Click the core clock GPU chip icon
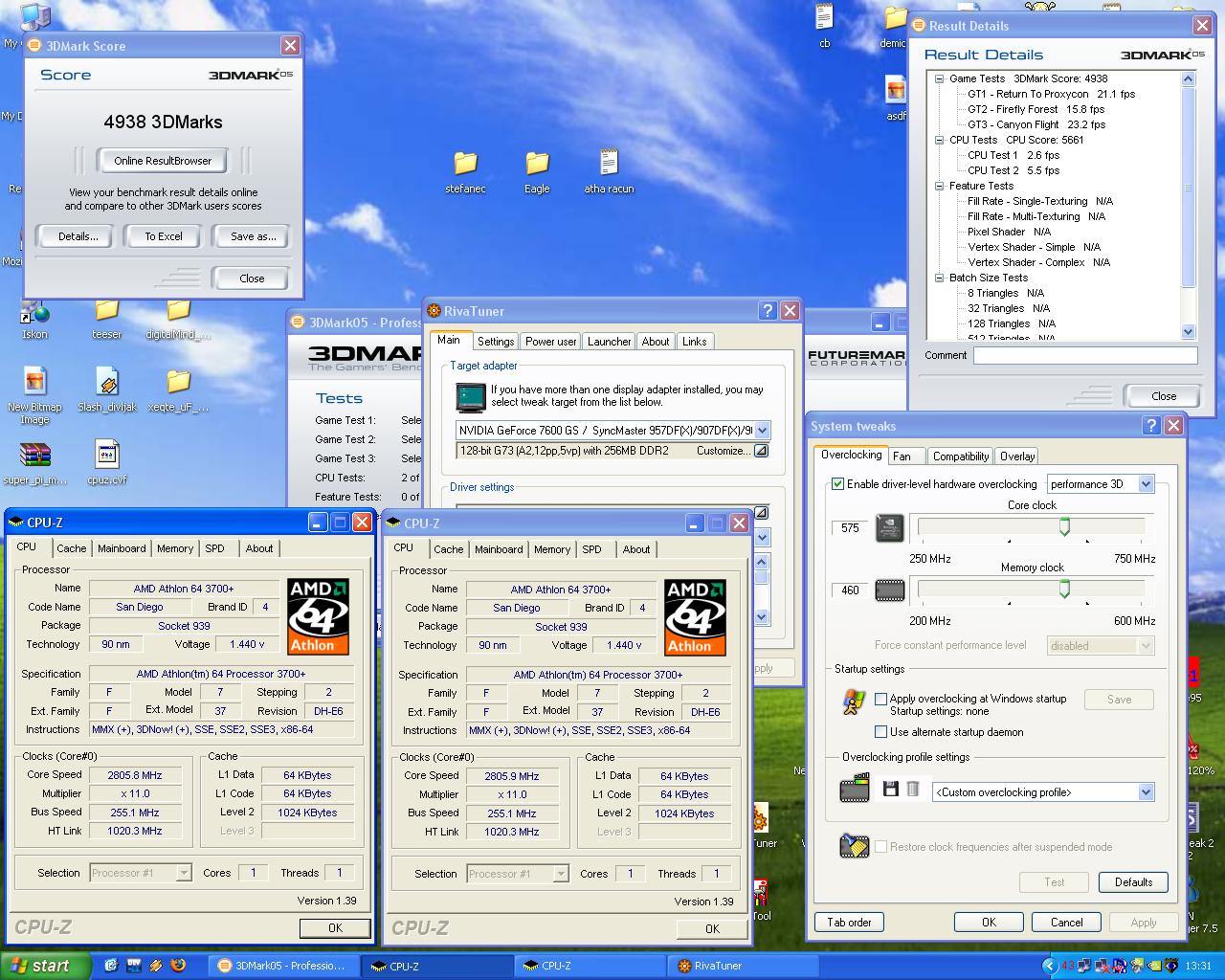Image resolution: width=1225 pixels, height=980 pixels. pyautogui.click(x=890, y=528)
